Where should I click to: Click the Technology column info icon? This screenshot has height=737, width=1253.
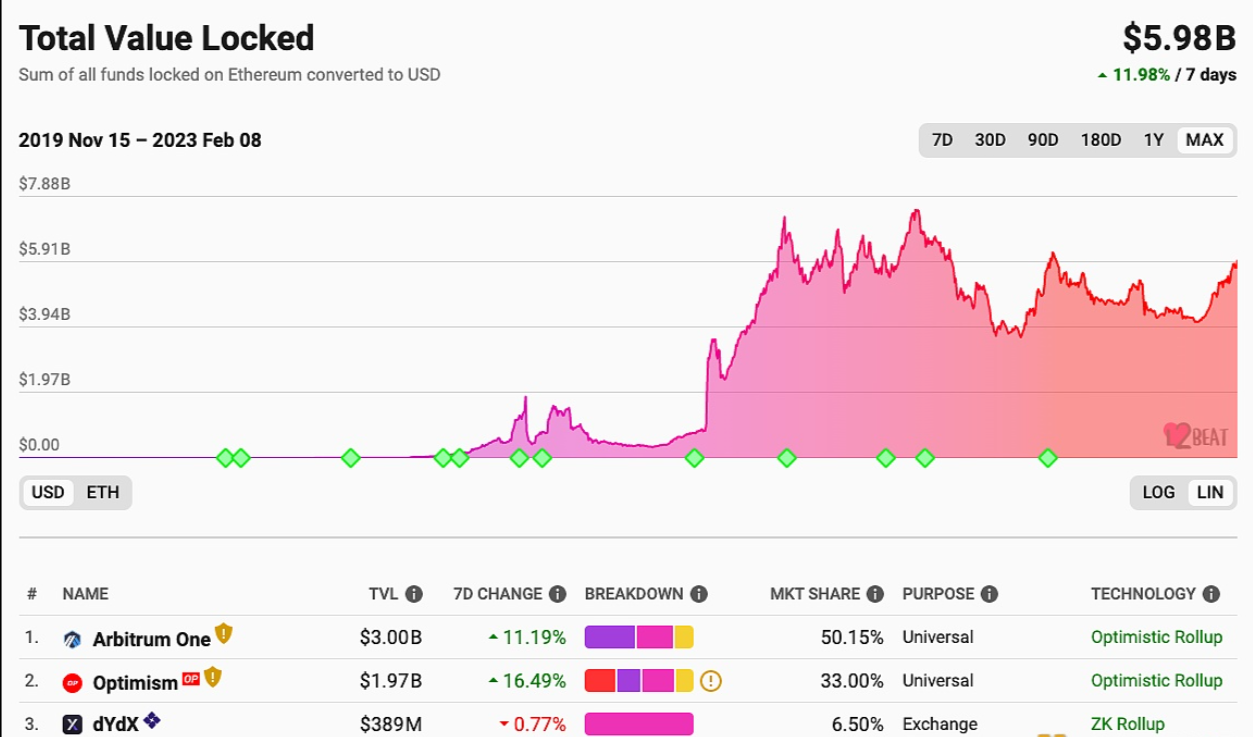coord(1212,593)
